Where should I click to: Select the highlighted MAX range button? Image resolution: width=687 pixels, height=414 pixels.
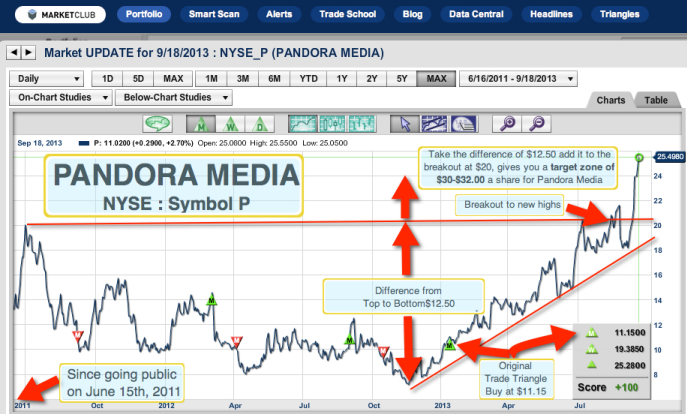(x=436, y=79)
